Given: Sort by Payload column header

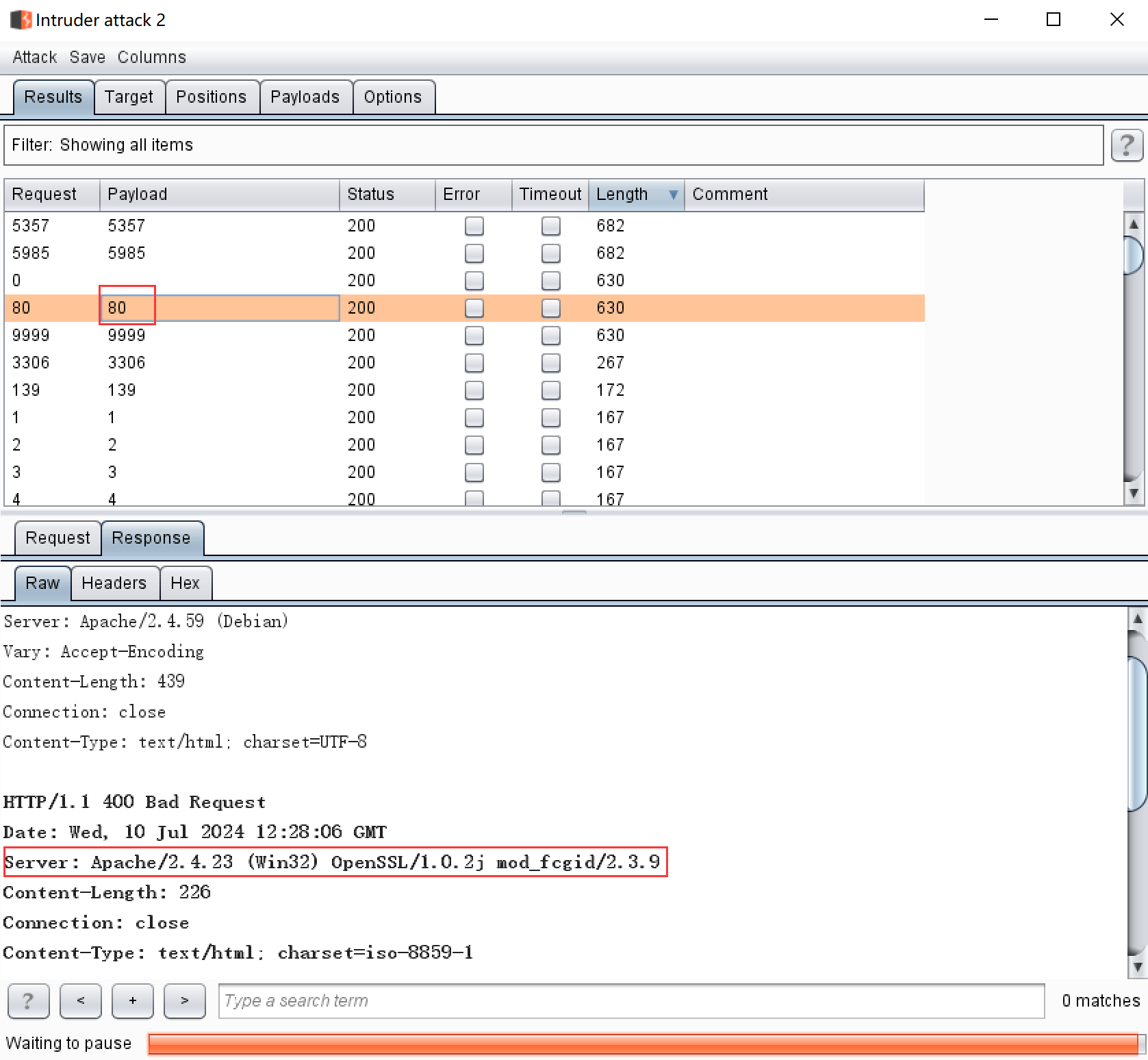Looking at the screenshot, I should click(220, 194).
